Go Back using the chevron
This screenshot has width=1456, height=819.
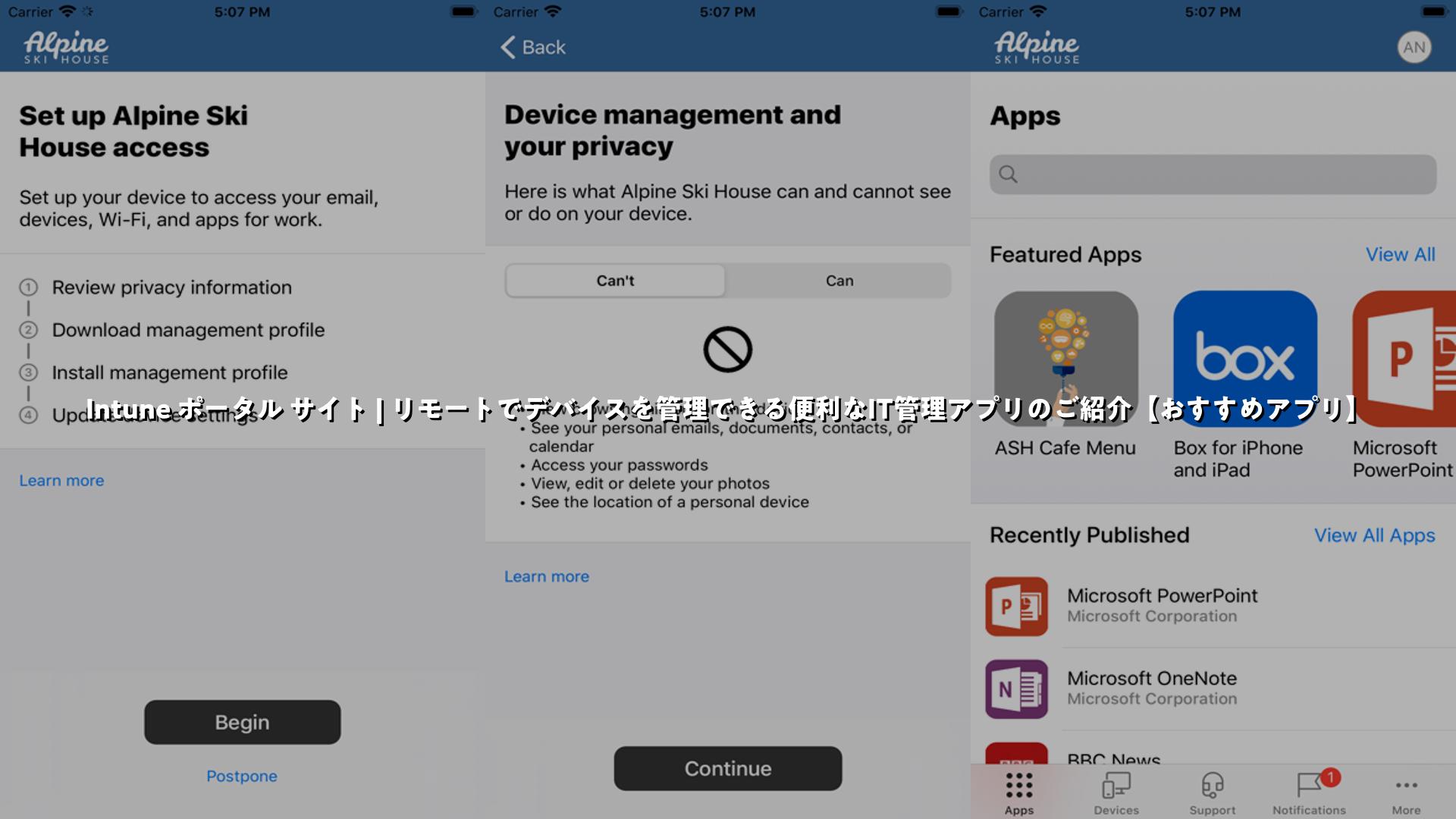tap(533, 47)
